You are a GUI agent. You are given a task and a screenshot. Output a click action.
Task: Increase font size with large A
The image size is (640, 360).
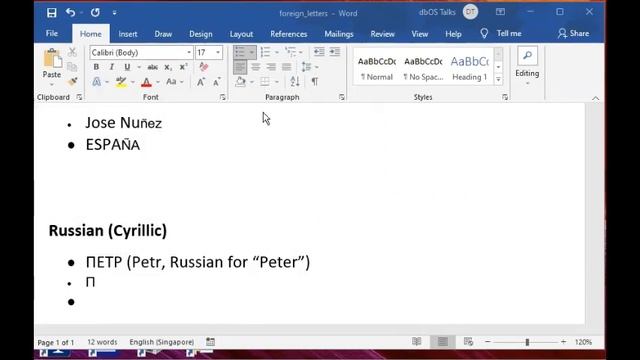pyautogui.click(x=200, y=82)
